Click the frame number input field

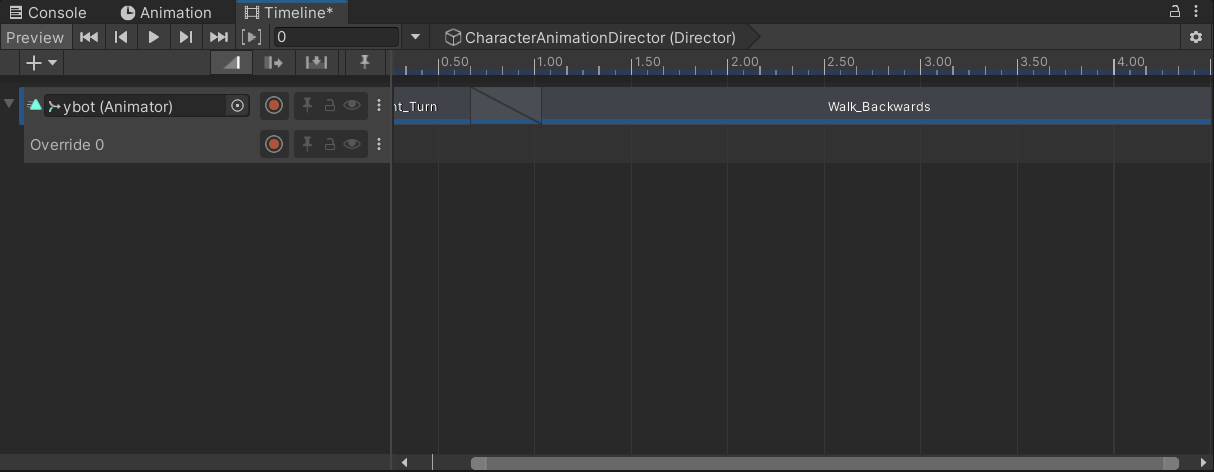click(x=335, y=37)
